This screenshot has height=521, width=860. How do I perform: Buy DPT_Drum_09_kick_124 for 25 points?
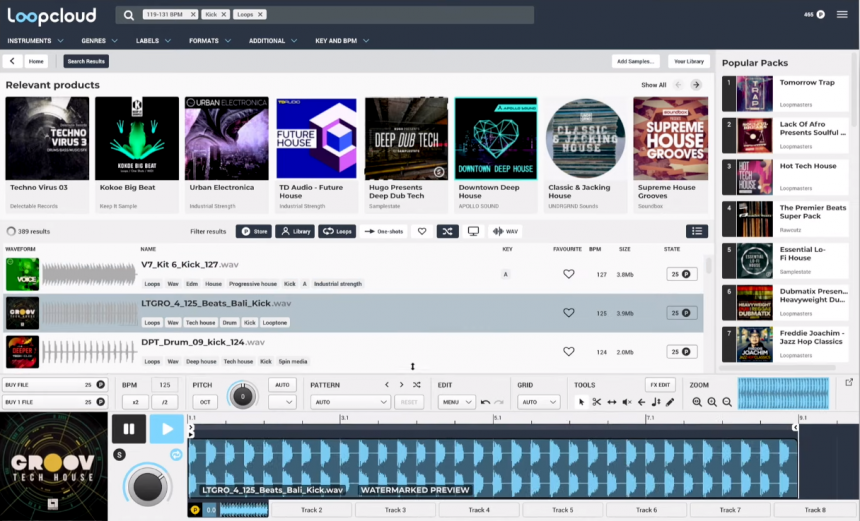pyautogui.click(x=682, y=352)
